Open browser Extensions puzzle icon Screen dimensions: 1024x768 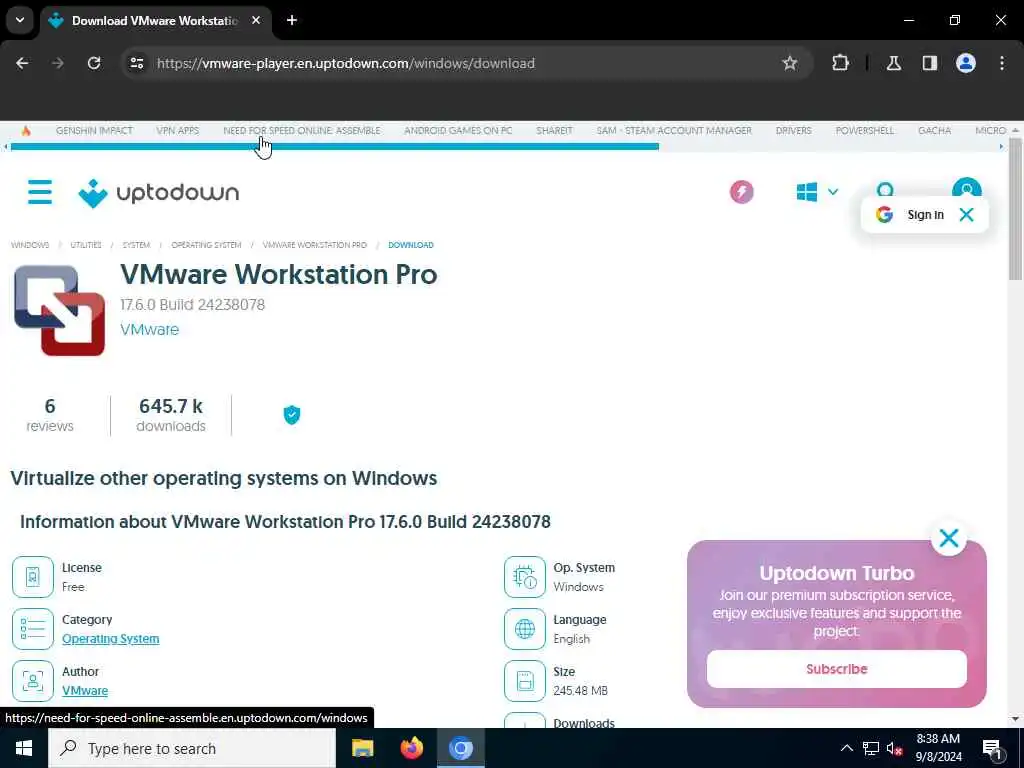840,63
